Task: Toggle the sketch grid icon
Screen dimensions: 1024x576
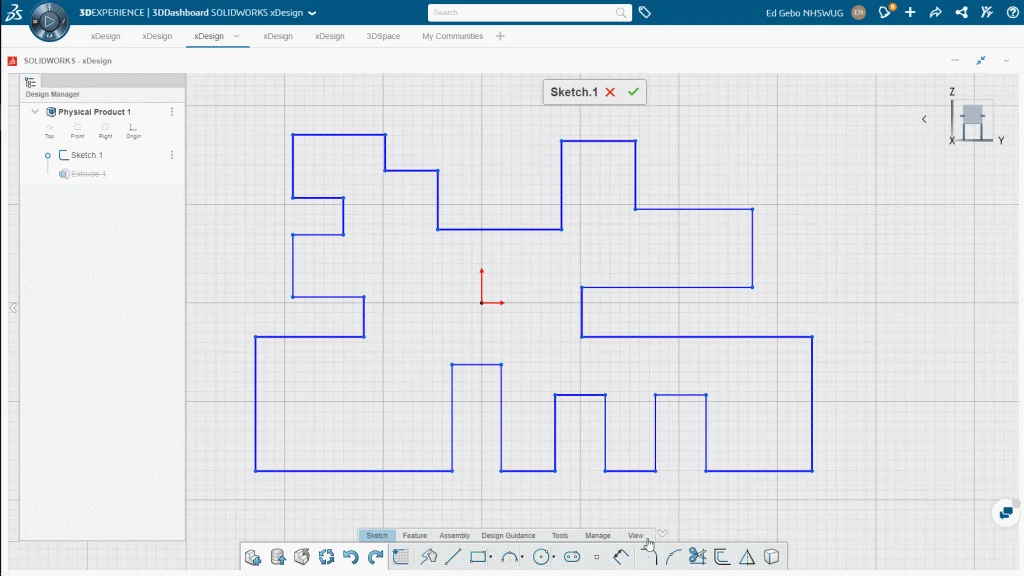Action: 402,557
